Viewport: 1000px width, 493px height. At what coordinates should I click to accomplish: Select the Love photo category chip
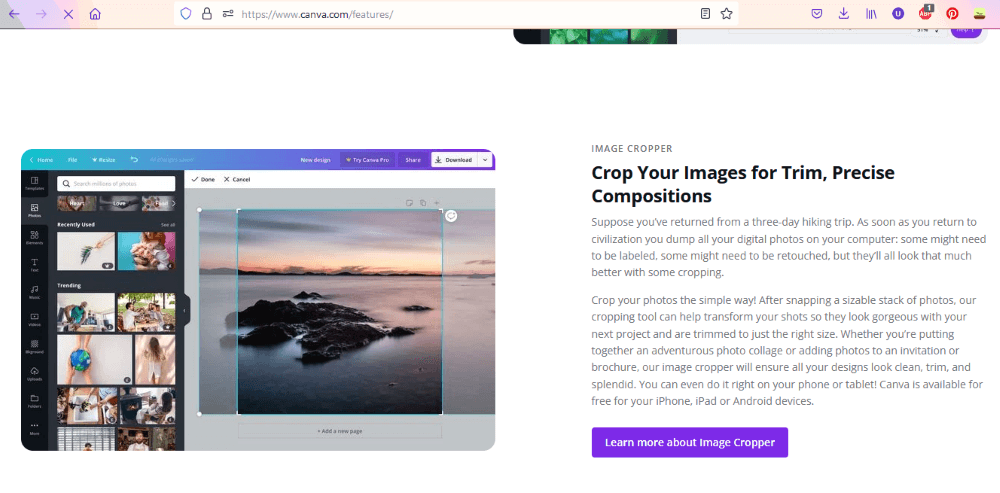(119, 203)
